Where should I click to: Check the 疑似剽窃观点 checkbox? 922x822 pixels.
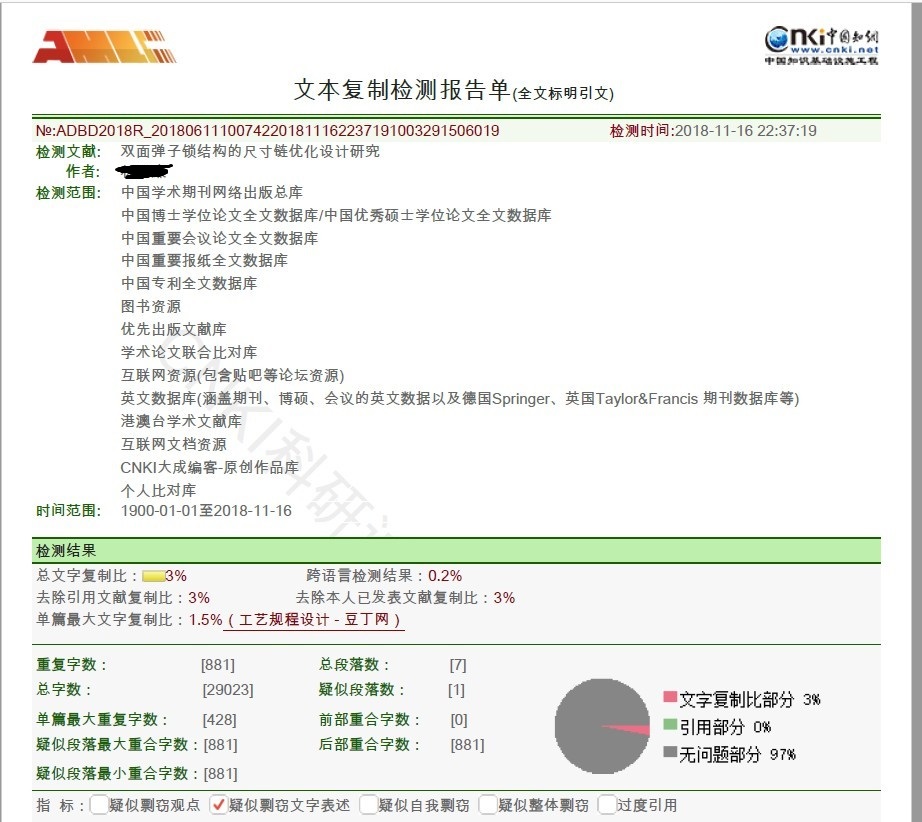(99, 804)
